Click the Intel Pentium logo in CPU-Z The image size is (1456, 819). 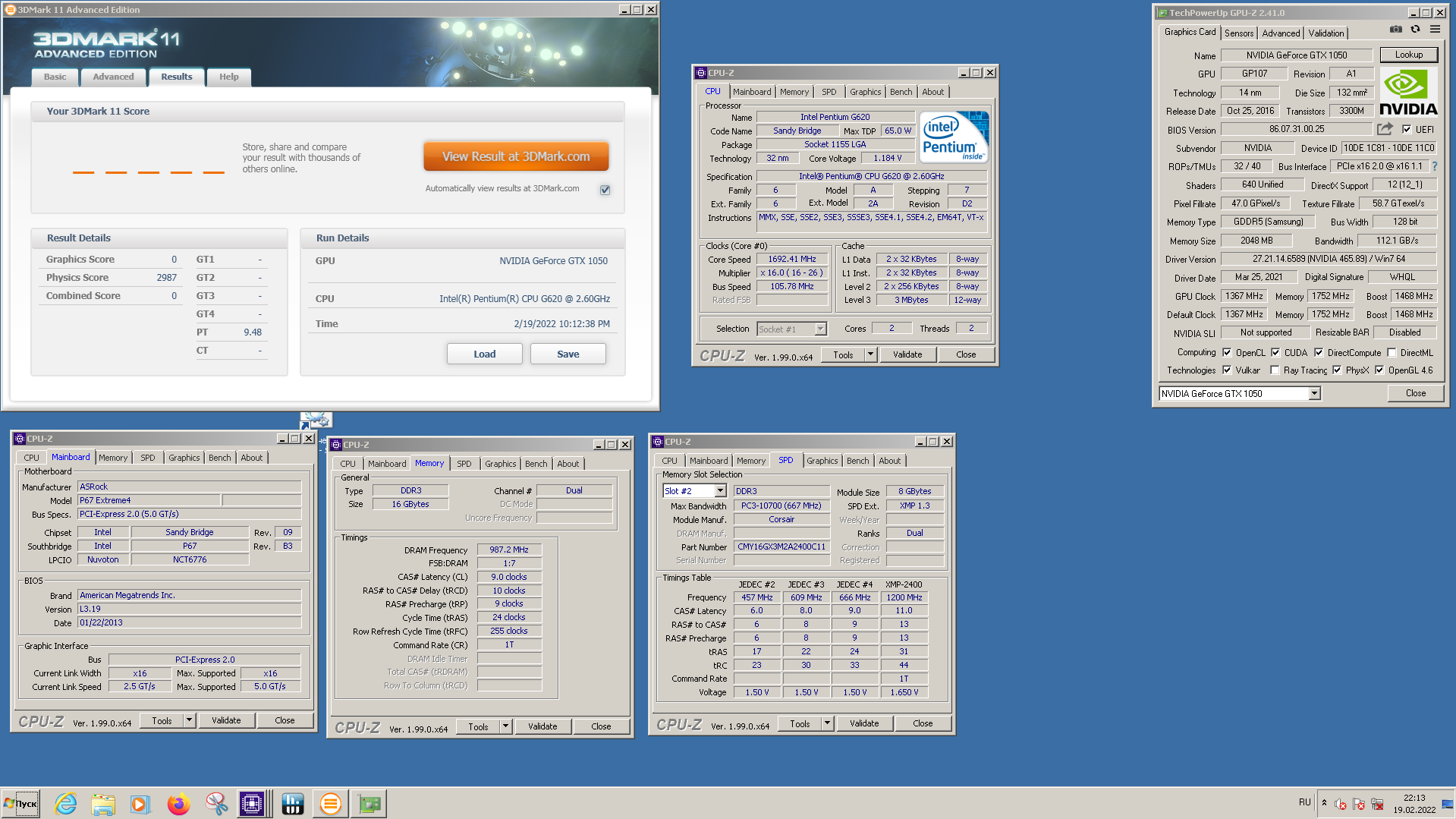pyautogui.click(x=954, y=137)
